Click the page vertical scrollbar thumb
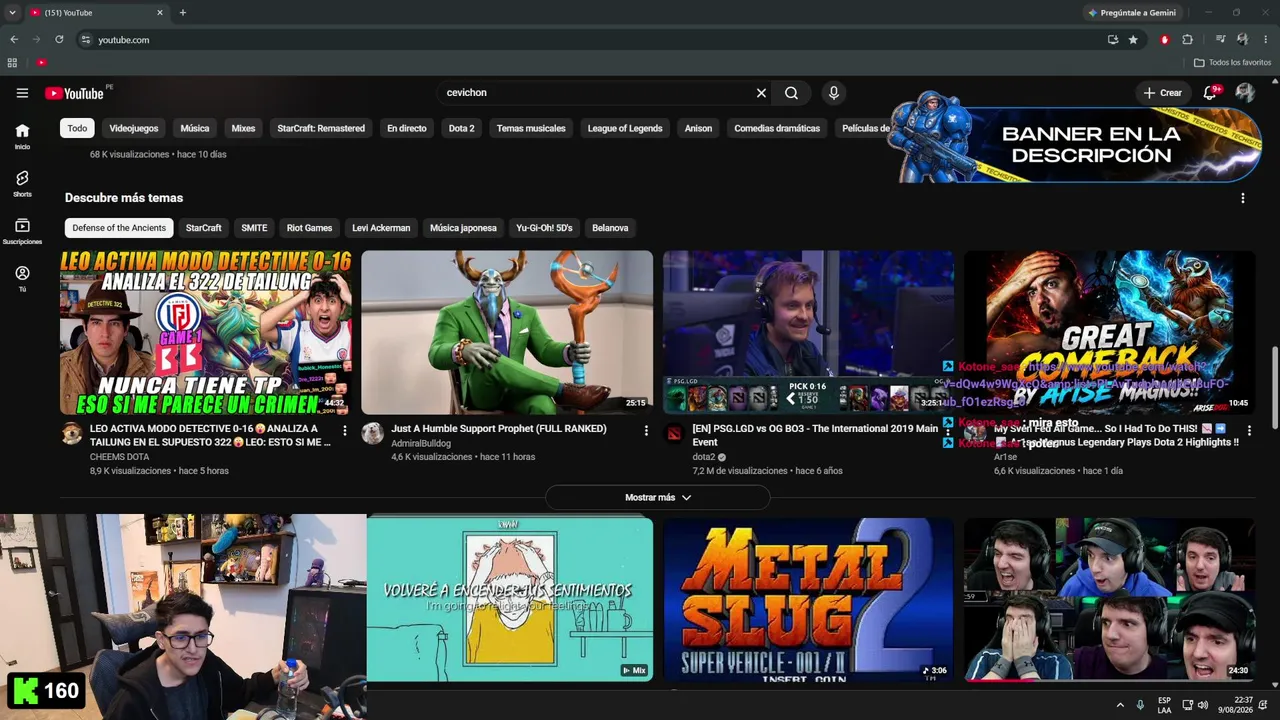 (1275, 387)
